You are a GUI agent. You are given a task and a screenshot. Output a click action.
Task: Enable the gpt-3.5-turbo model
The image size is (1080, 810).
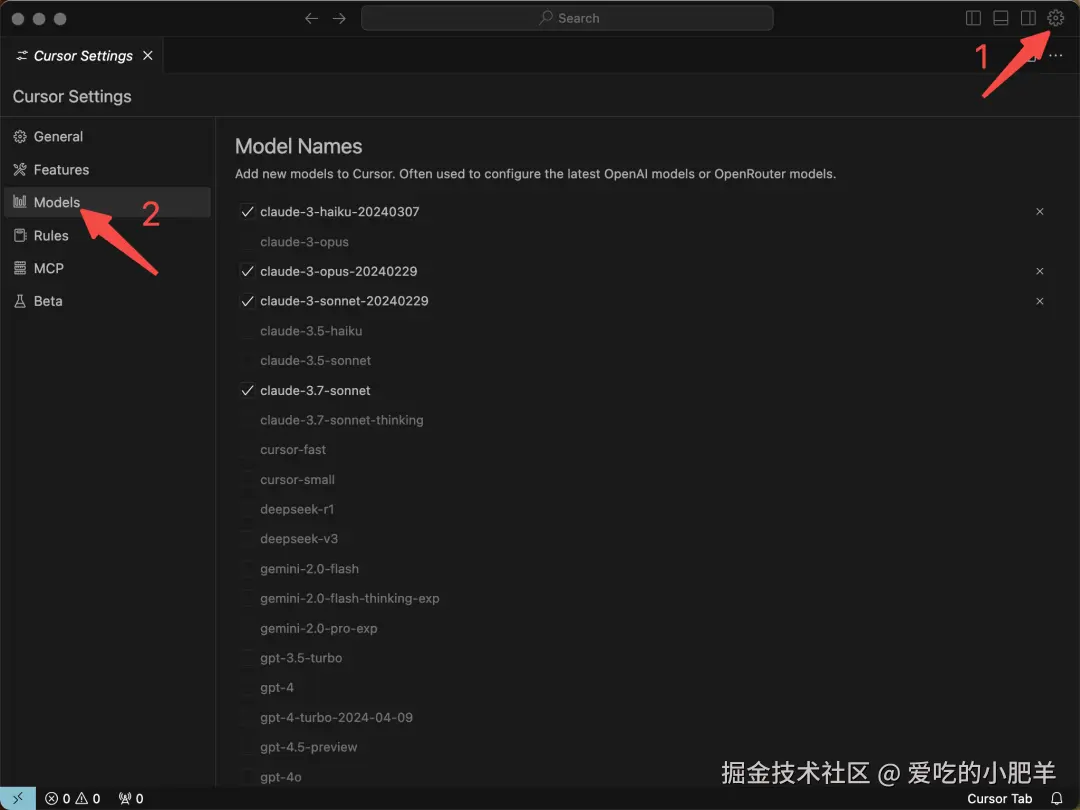[247, 658]
